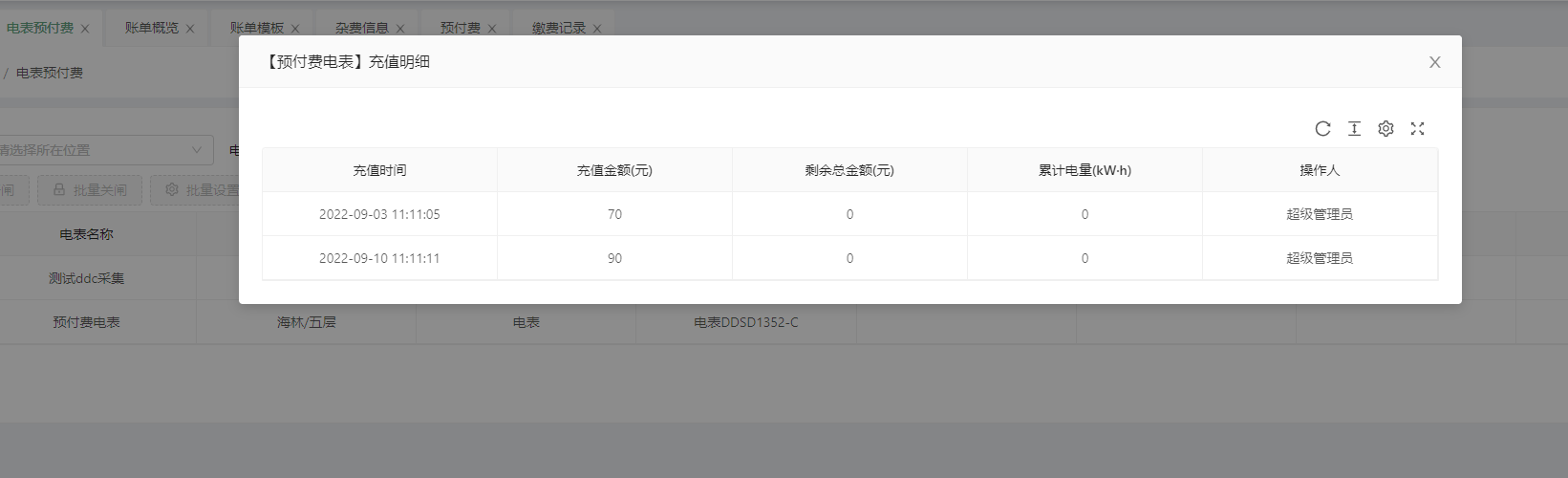Click the 电表预付费 breadcrumb
This screenshot has height=478, width=1568.
[x=50, y=73]
